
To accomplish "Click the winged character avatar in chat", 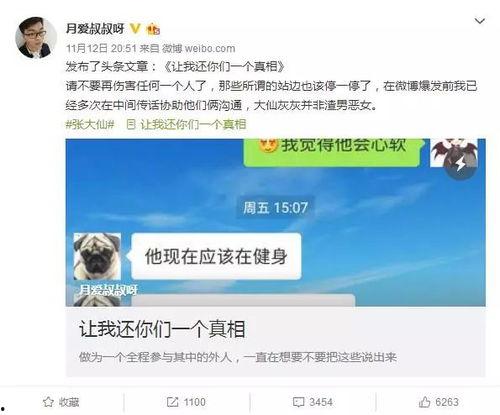I will point(454,153).
